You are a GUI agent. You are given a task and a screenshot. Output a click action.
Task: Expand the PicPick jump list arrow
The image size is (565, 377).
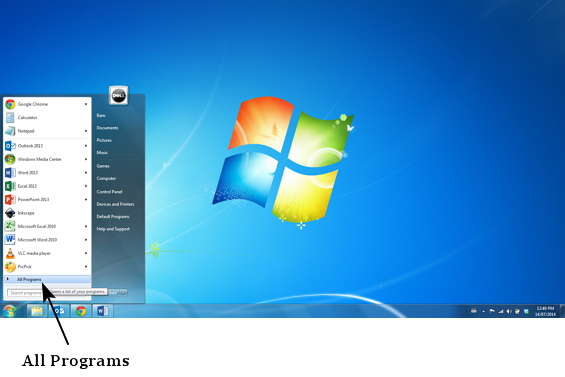(x=86, y=267)
